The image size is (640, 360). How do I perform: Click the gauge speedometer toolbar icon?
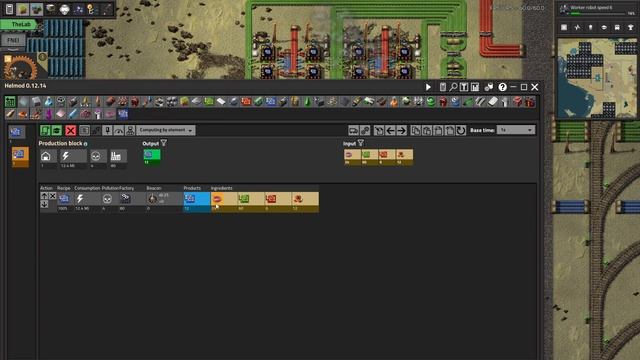tap(119, 130)
